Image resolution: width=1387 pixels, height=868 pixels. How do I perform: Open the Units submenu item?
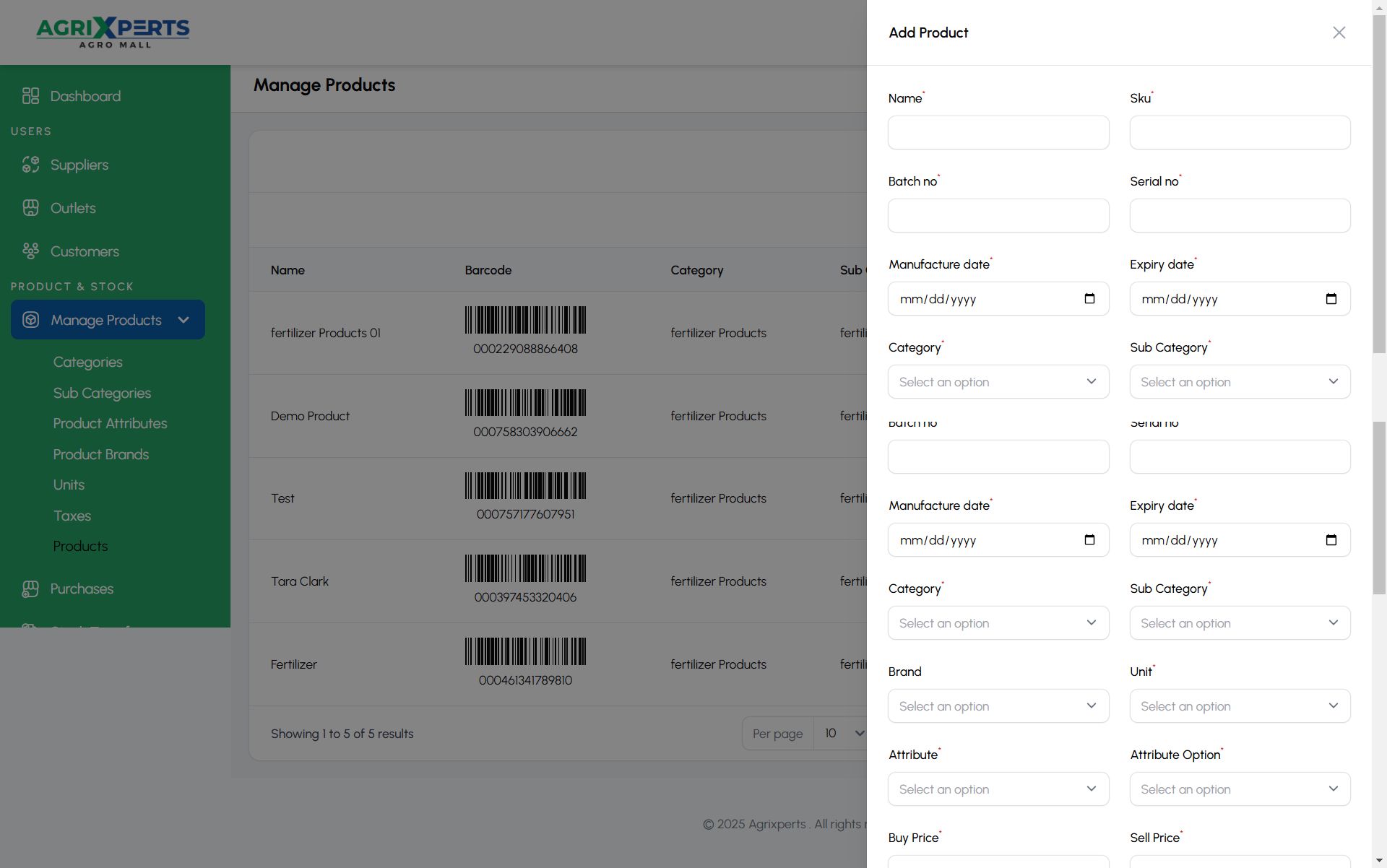69,485
